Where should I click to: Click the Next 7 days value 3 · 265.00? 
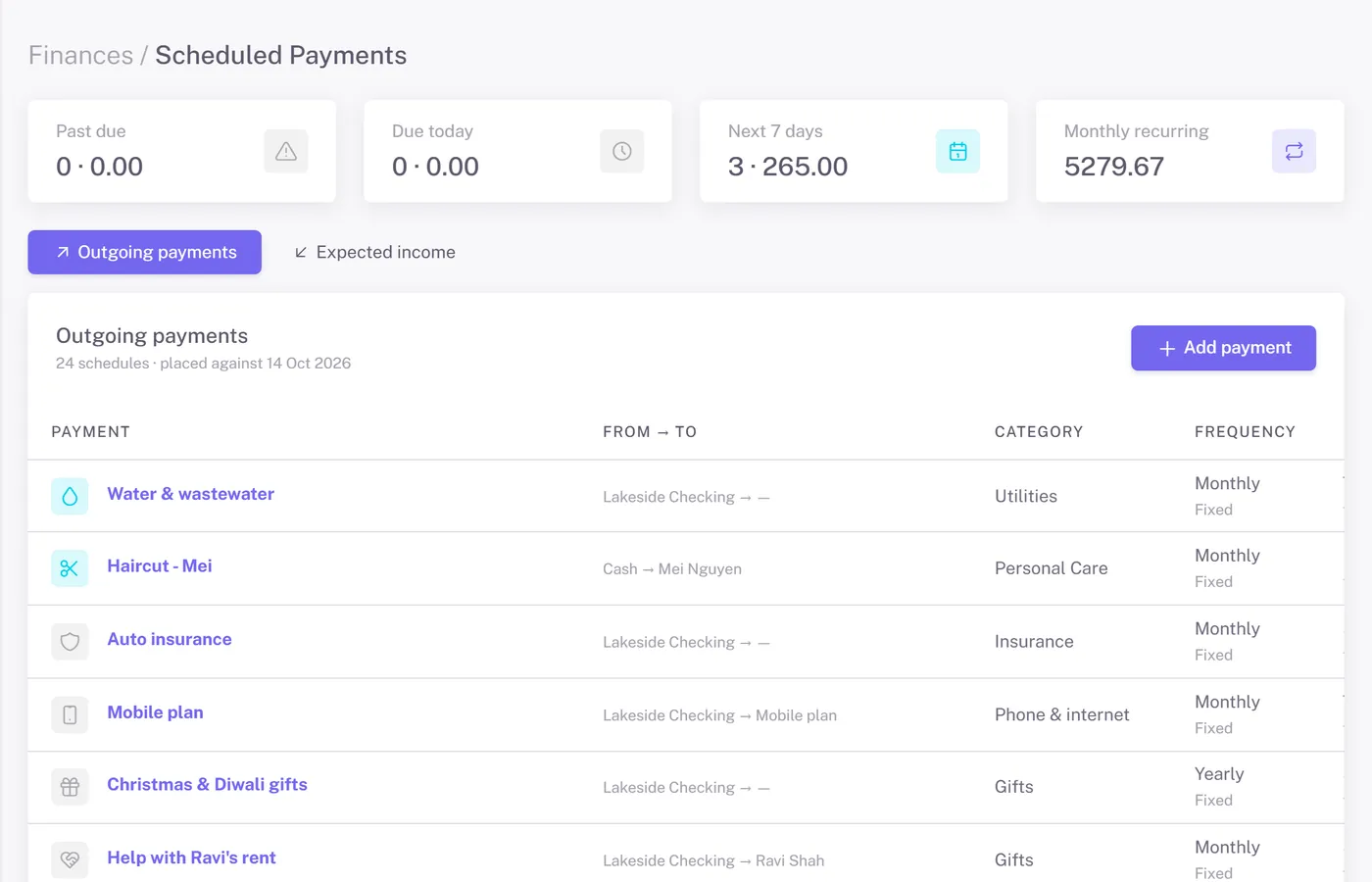tap(788, 167)
